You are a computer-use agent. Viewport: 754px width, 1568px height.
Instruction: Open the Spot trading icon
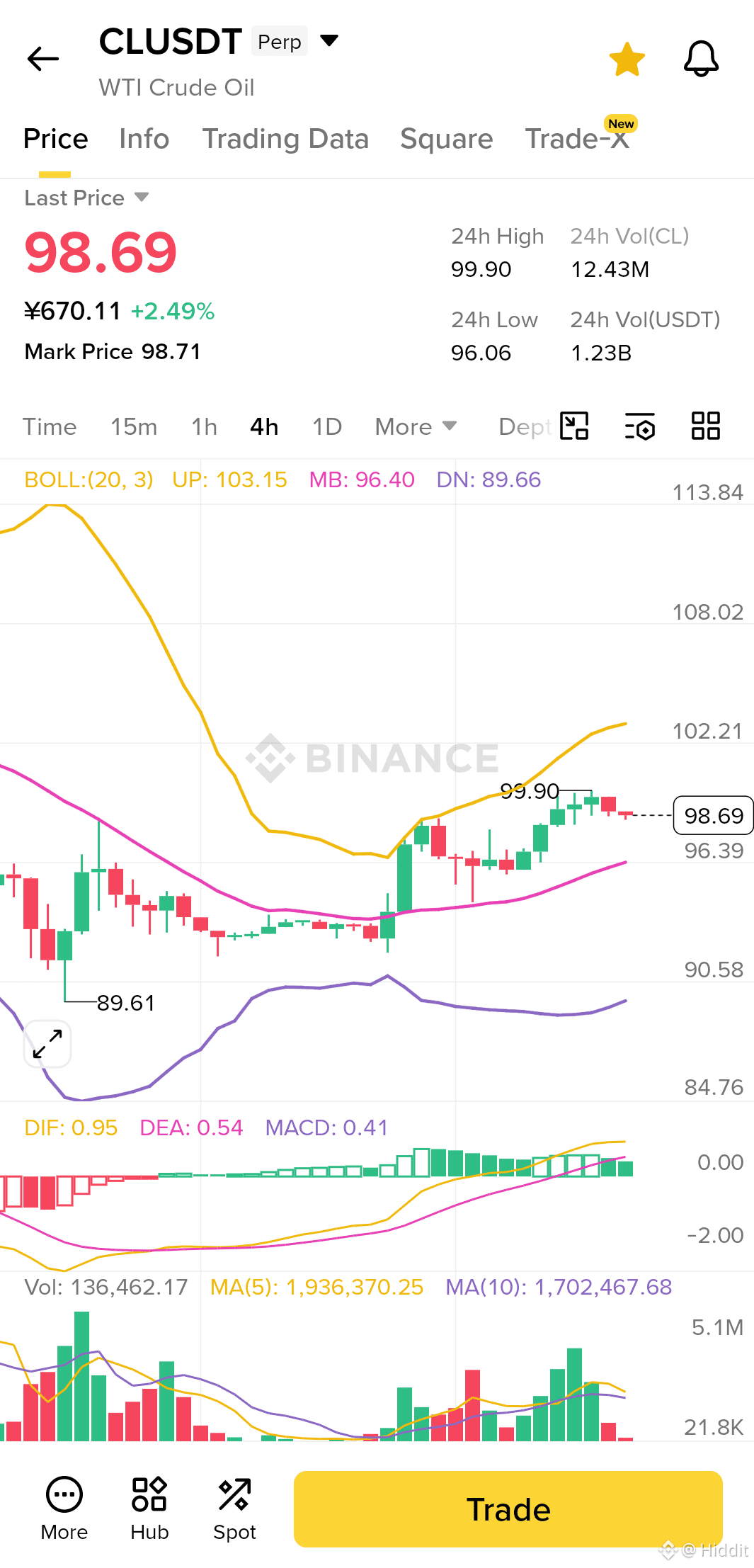tap(234, 1509)
